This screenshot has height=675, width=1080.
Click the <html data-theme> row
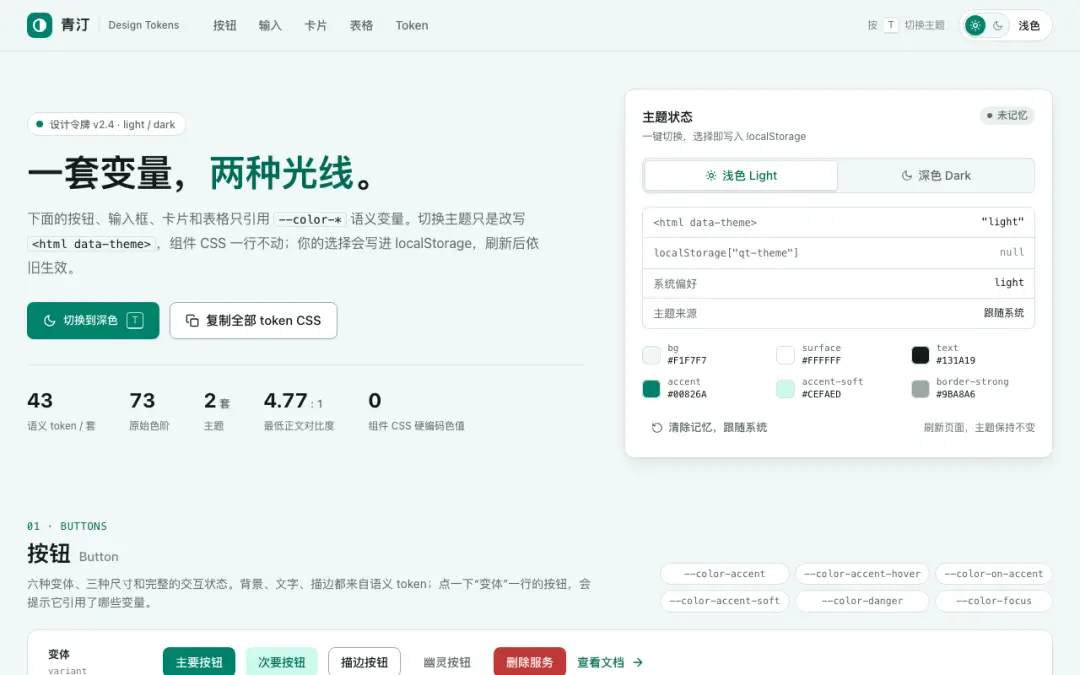(x=838, y=222)
